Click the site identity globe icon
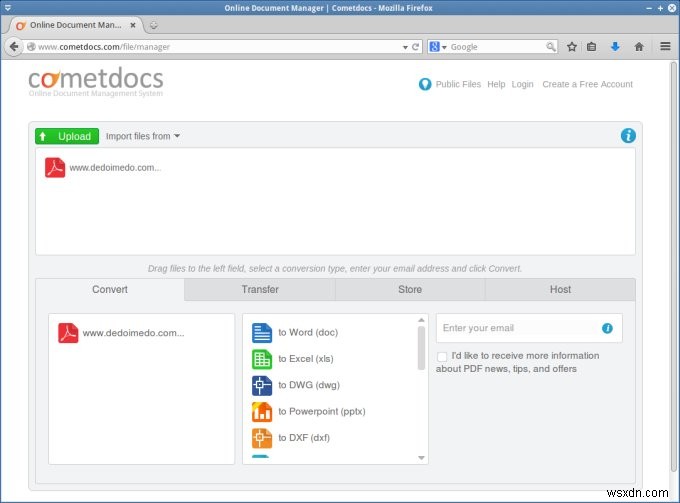 coord(31,47)
